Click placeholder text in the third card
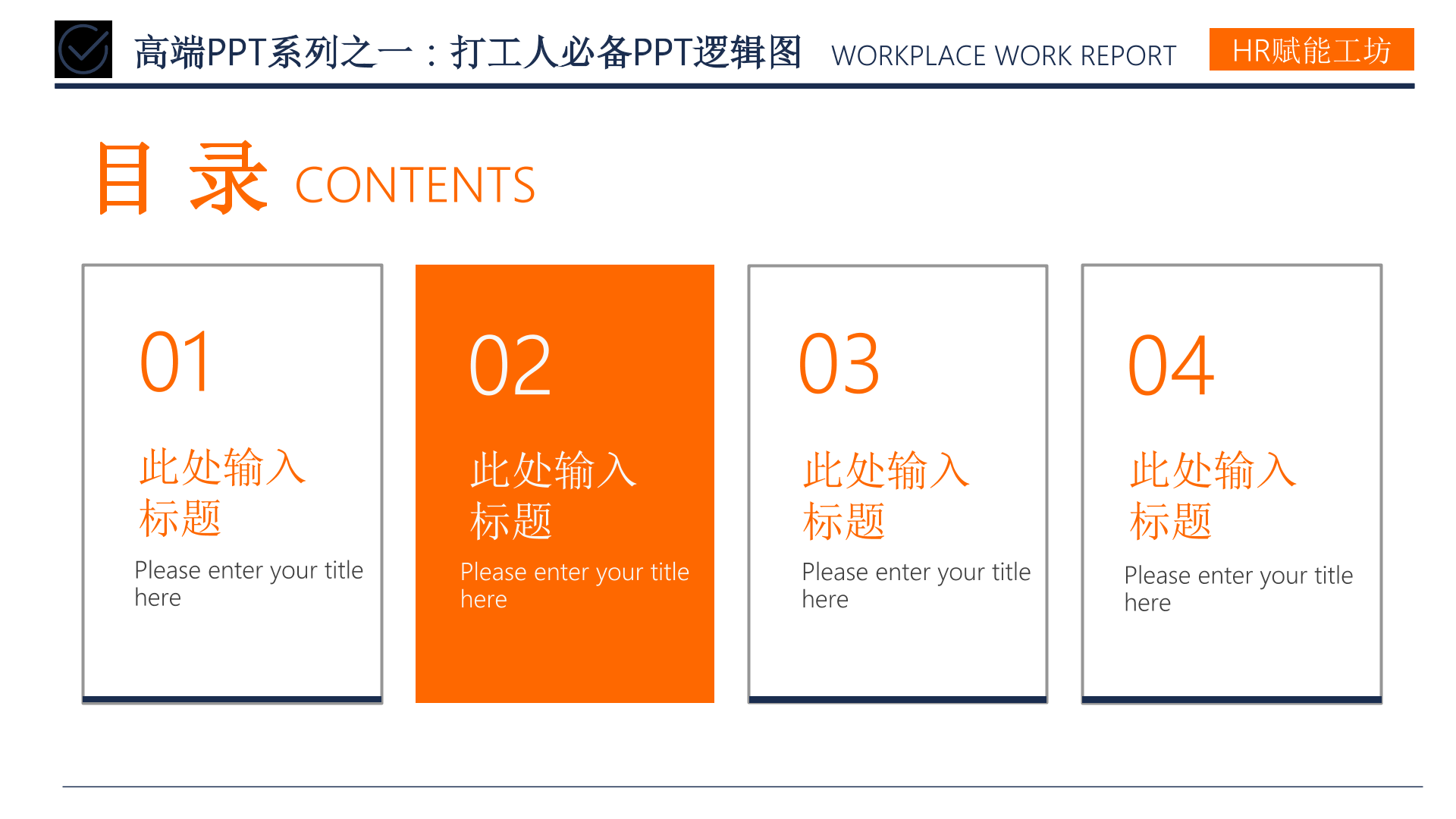Image resolution: width=1456 pixels, height=819 pixels. [x=915, y=585]
